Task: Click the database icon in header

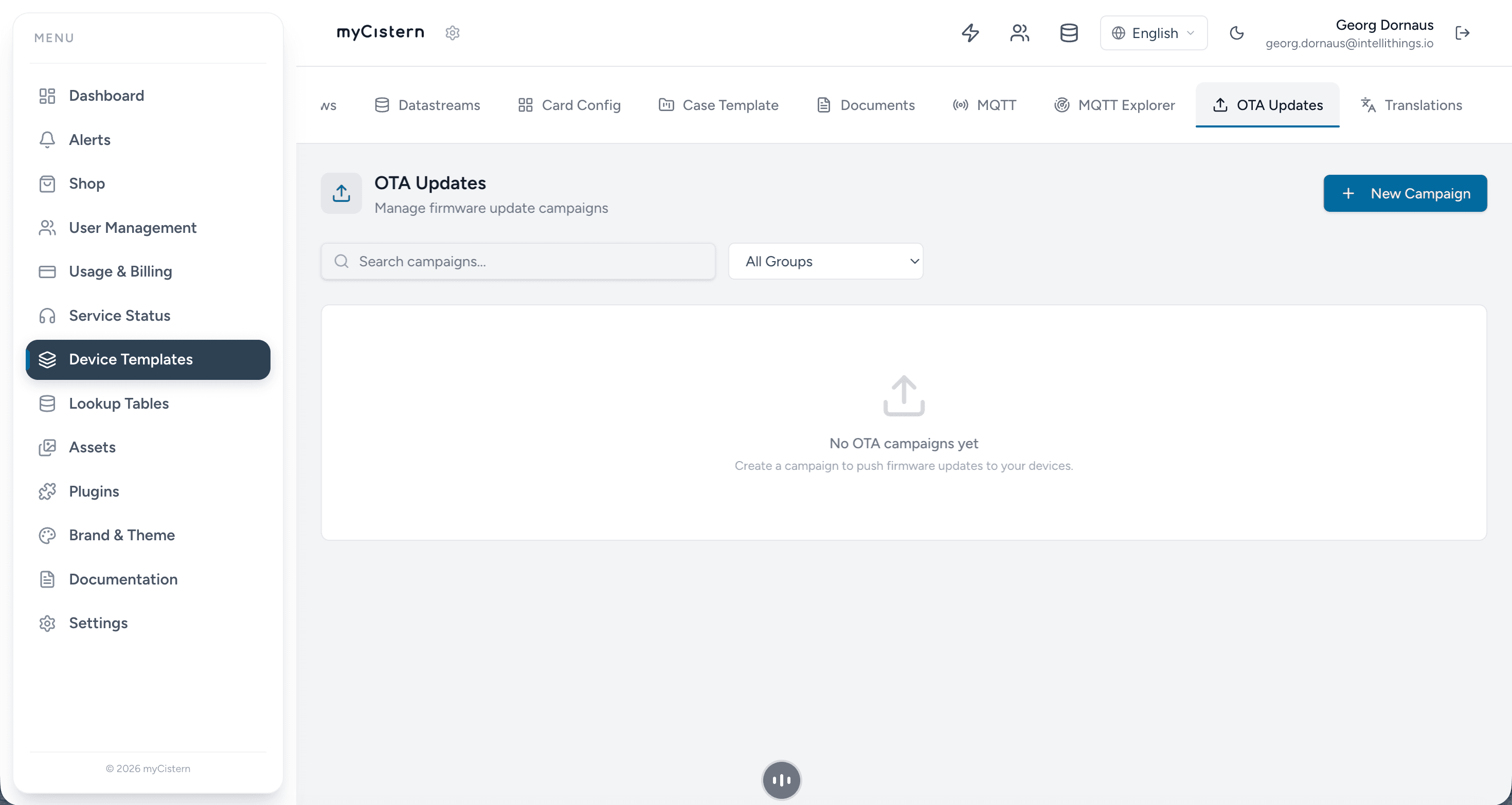Action: pos(1069,33)
